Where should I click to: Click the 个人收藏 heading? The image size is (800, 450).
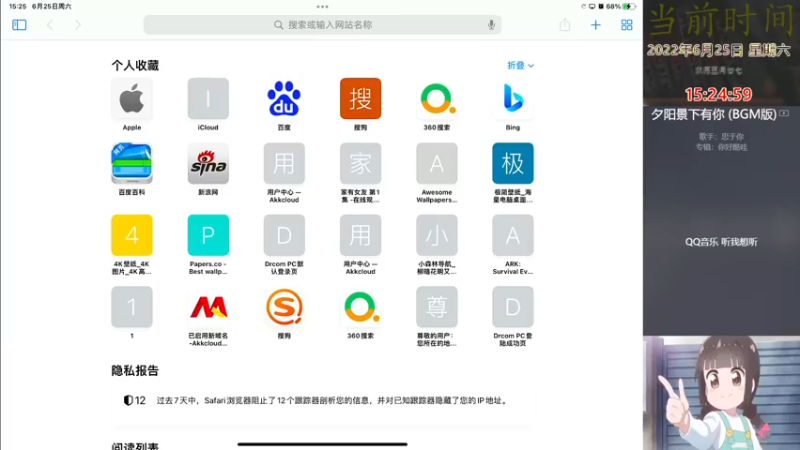point(135,65)
